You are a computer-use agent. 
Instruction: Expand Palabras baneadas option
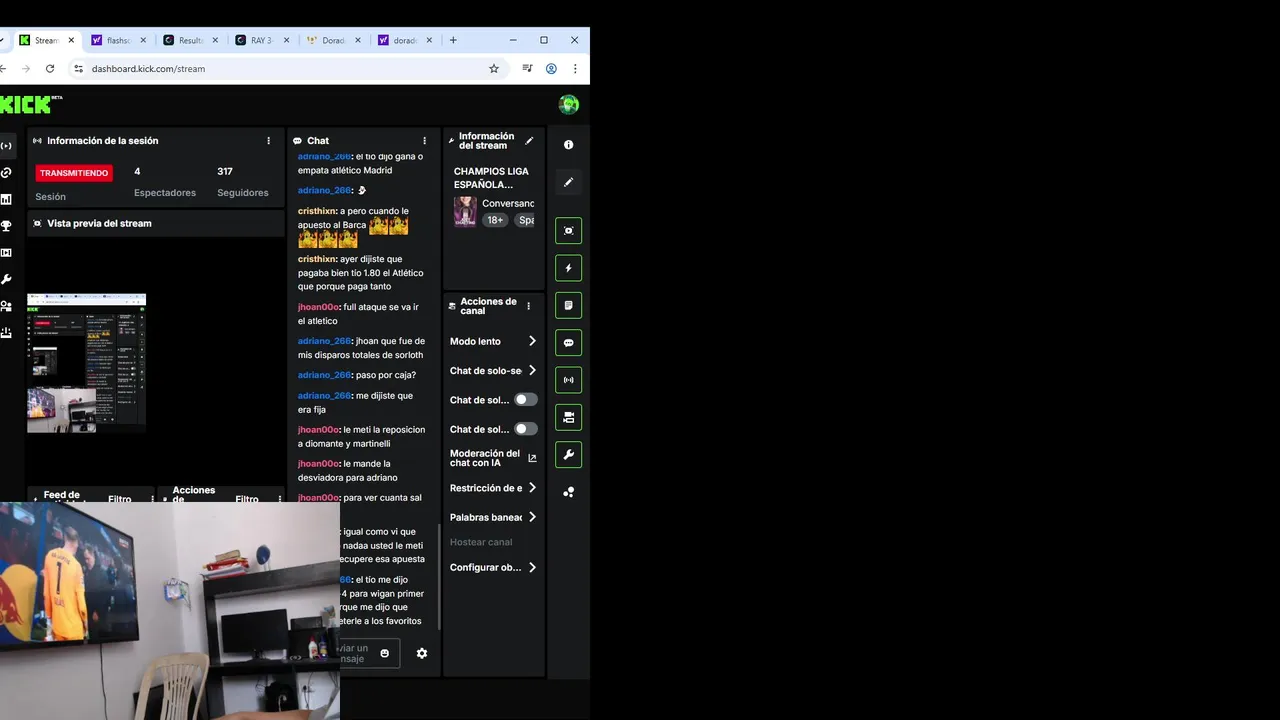pyautogui.click(x=493, y=517)
